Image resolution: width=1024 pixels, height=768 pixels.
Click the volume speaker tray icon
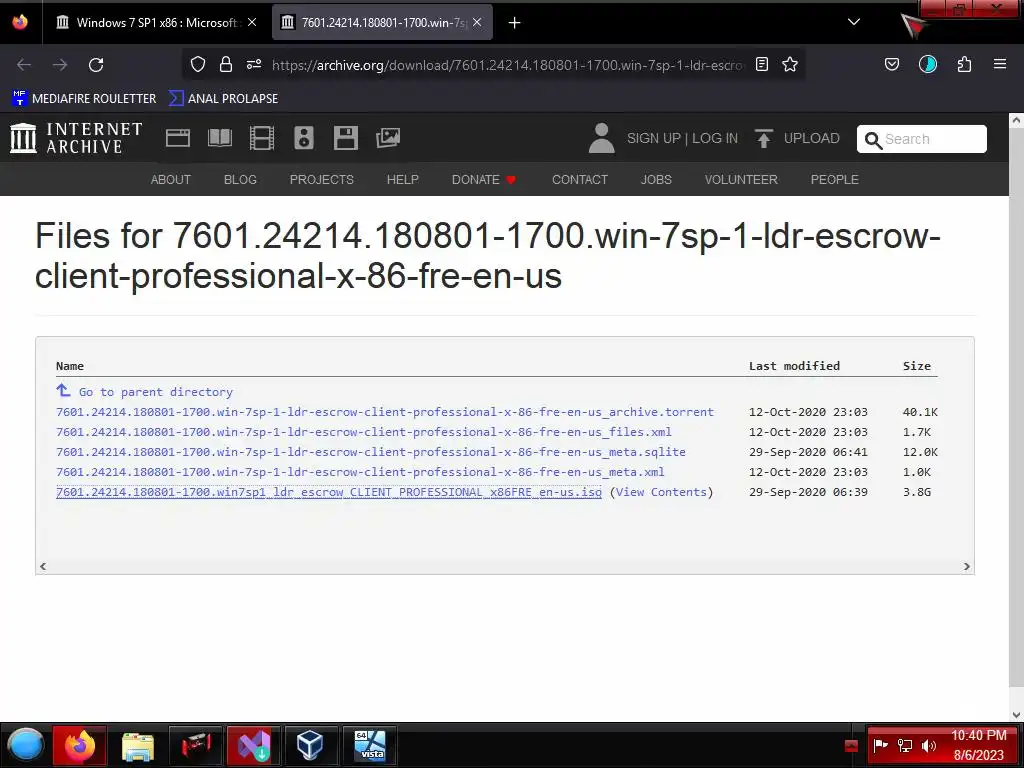pos(928,745)
